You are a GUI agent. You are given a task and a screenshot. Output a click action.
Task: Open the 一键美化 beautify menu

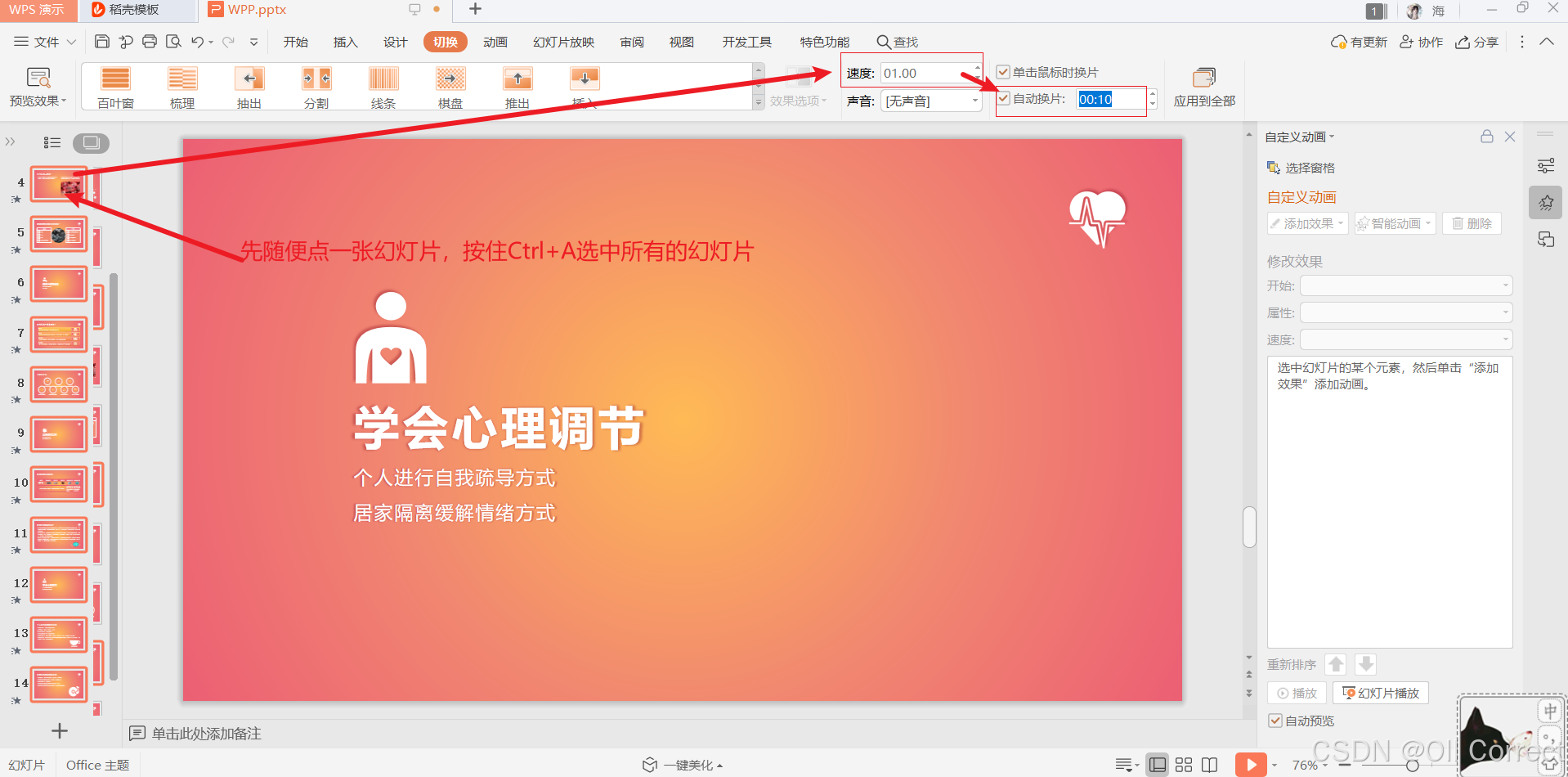click(683, 765)
